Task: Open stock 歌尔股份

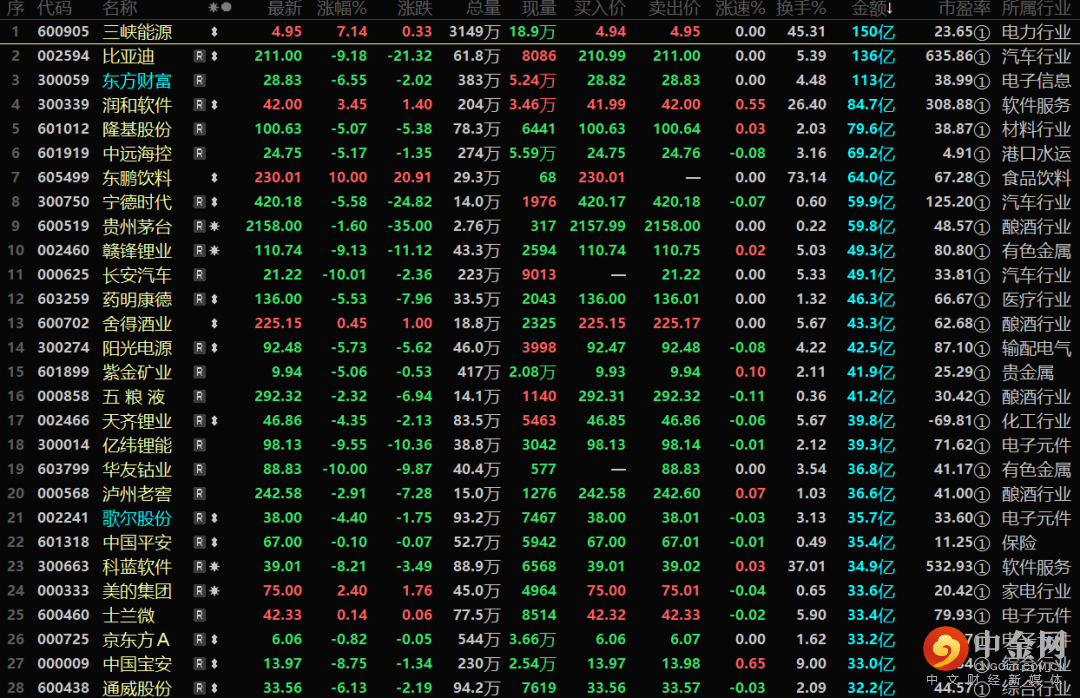Action: coord(136,518)
